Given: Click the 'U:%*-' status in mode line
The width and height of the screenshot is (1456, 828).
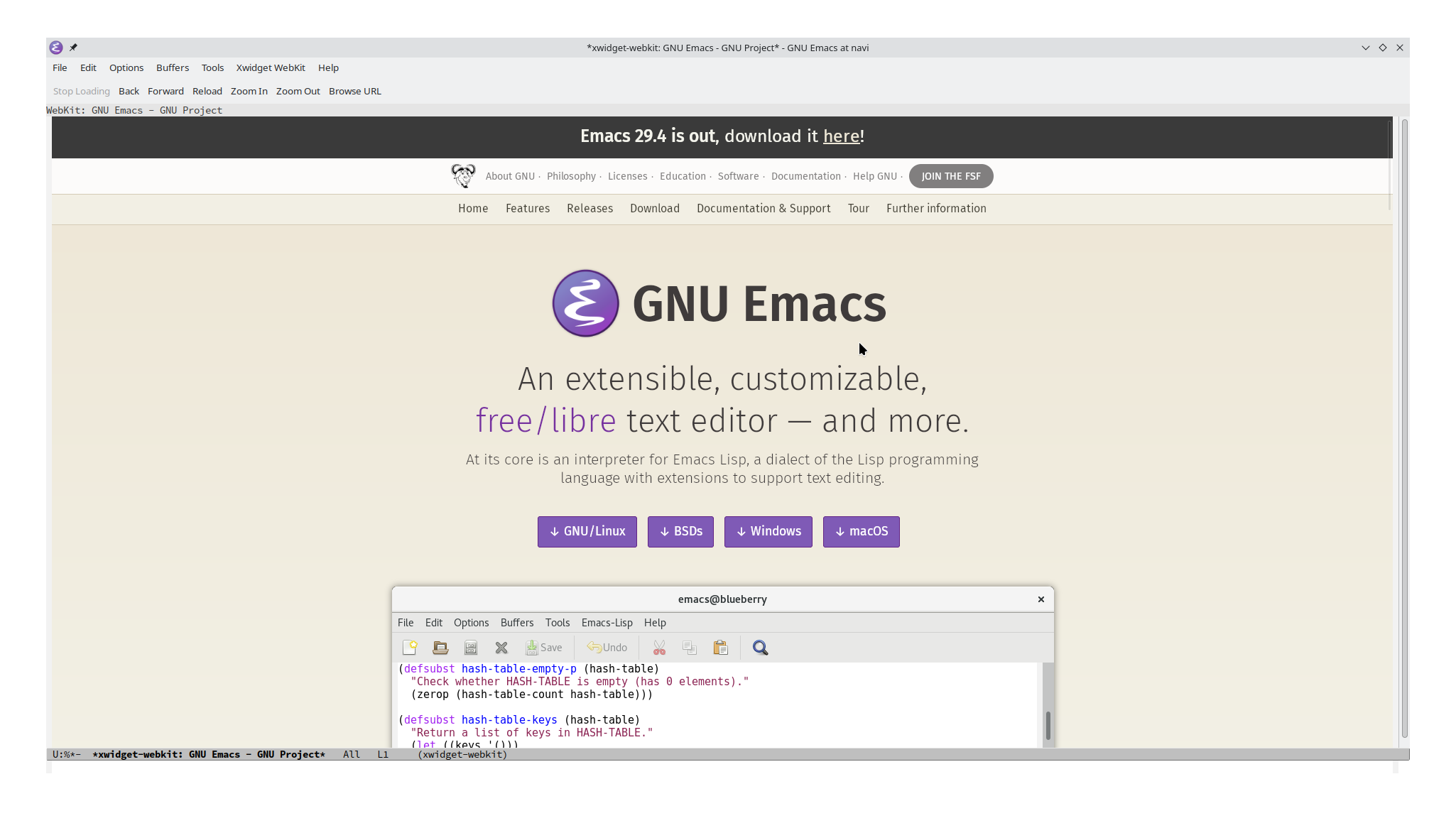Looking at the screenshot, I should 67,754.
